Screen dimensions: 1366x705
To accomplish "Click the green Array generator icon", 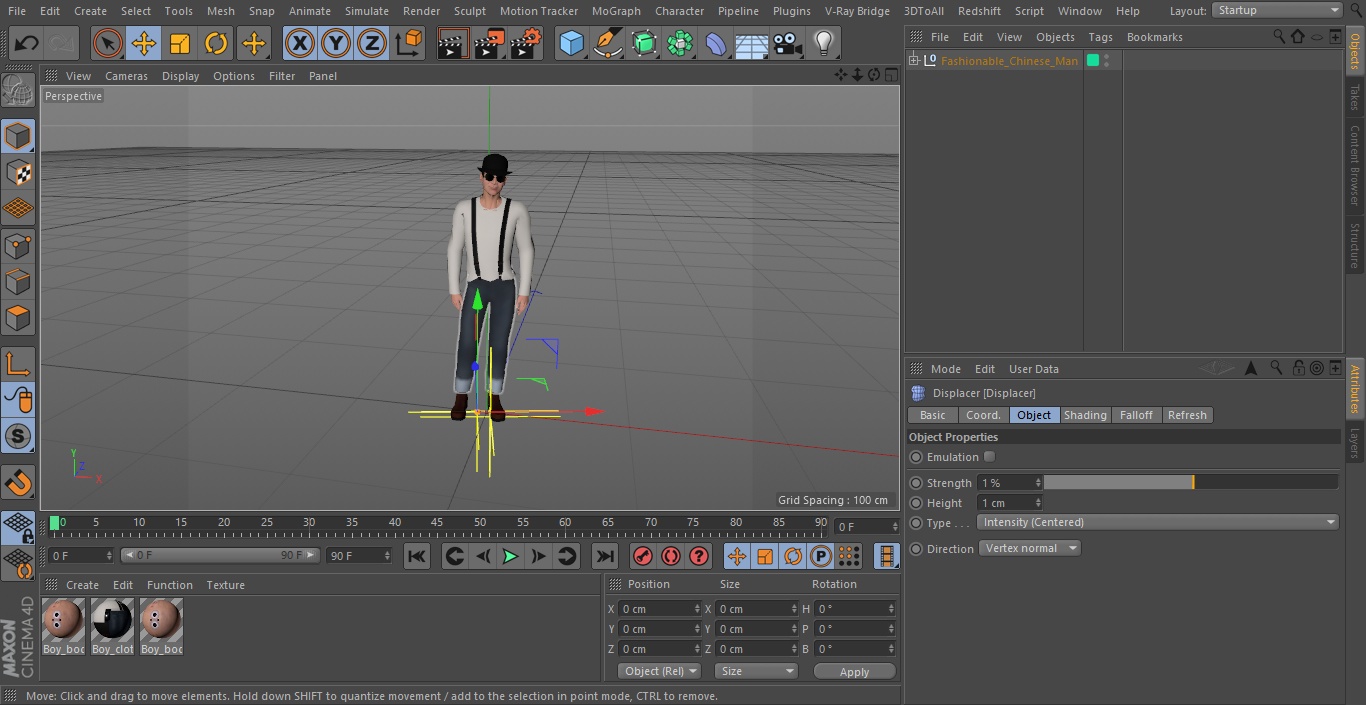I will [x=644, y=44].
